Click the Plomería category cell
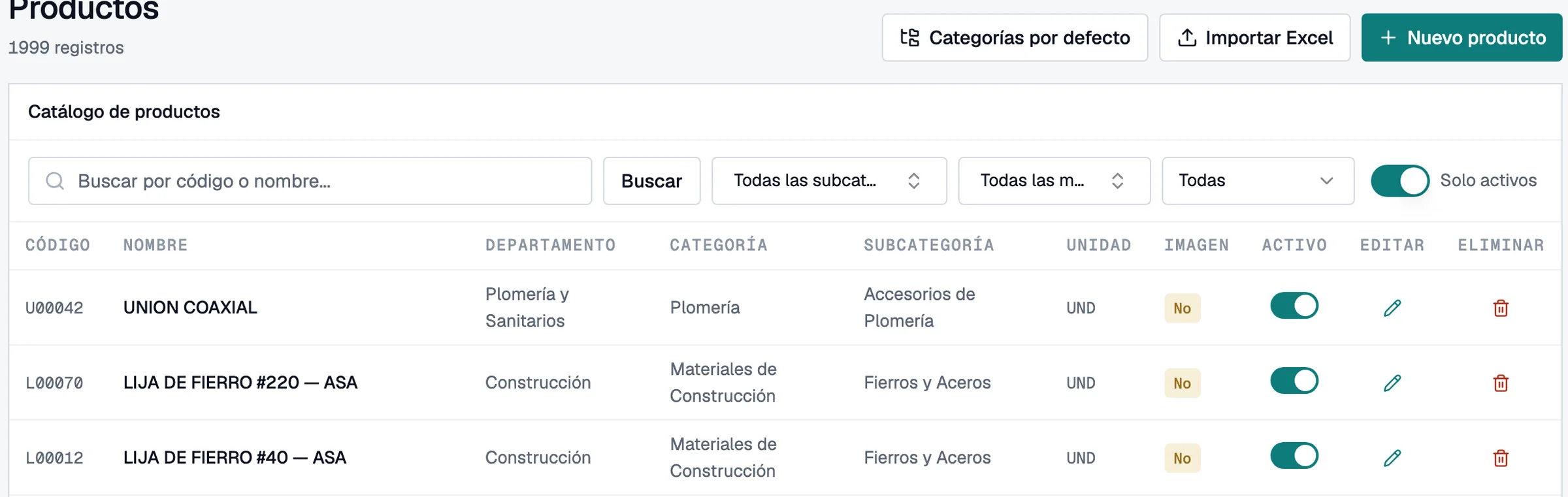This screenshot has width=1568, height=497. [x=705, y=308]
